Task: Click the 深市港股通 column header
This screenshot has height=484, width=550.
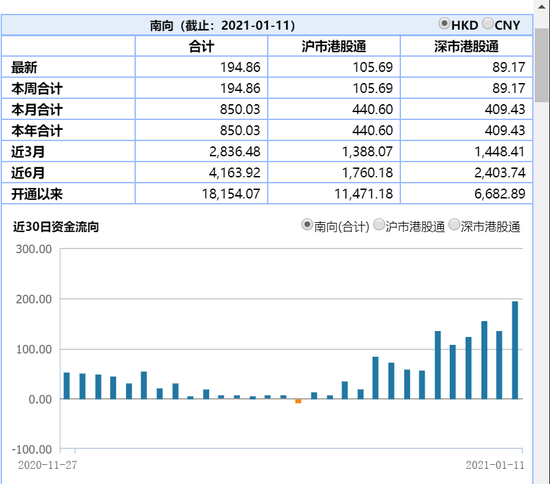Action: (466, 46)
